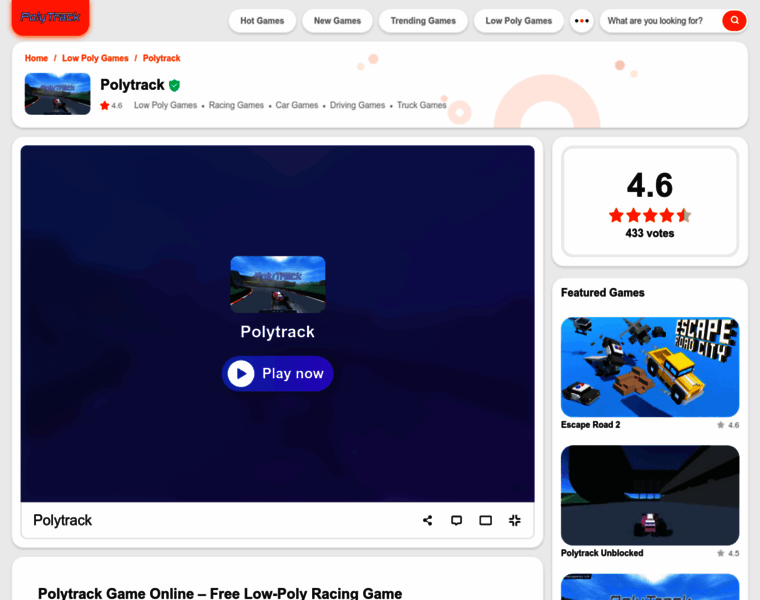Open the Escape Road 2 game thumbnail
This screenshot has width=760, height=600.
pyautogui.click(x=650, y=367)
